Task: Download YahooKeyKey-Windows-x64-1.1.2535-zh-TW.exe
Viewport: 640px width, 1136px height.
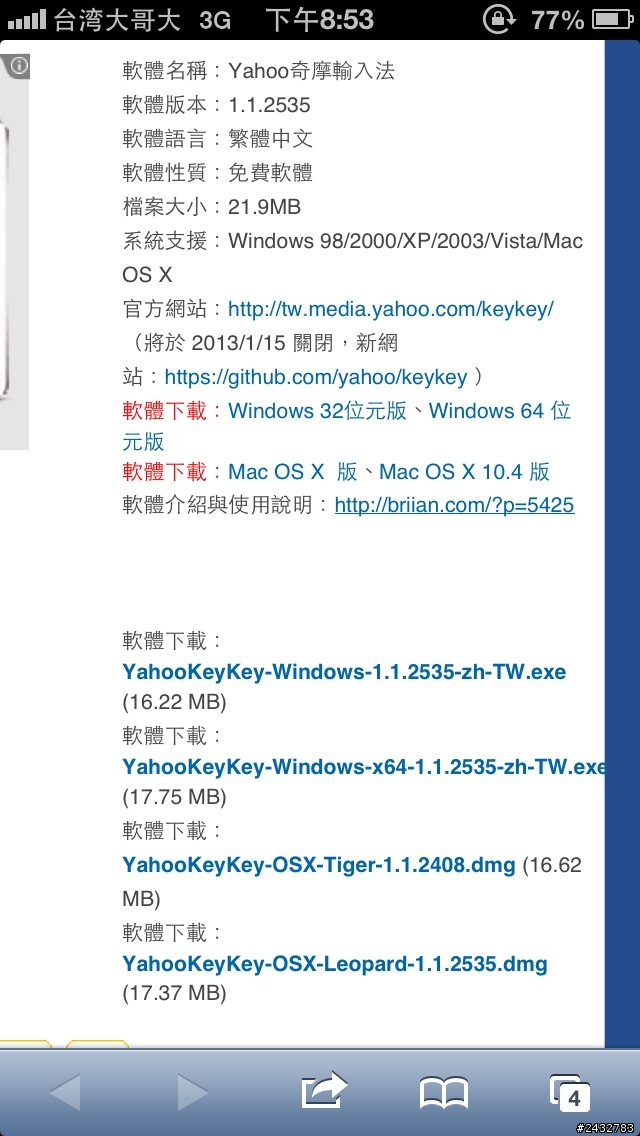Action: coord(363,767)
